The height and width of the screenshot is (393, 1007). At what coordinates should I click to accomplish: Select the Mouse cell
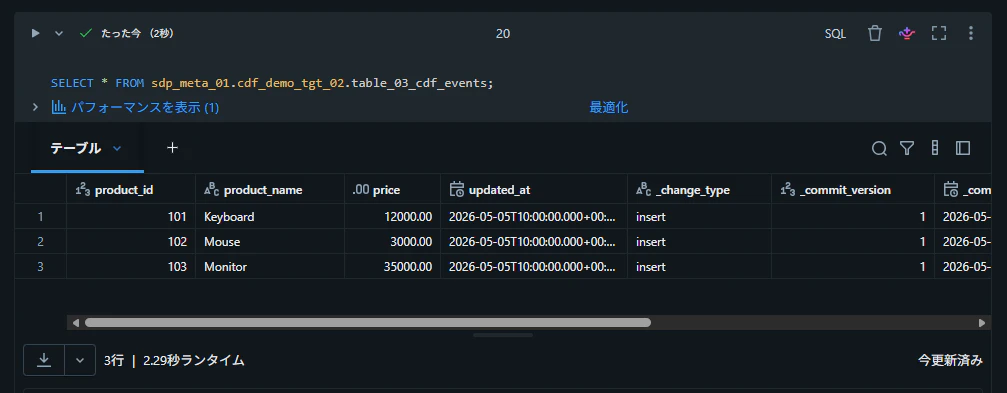point(270,242)
